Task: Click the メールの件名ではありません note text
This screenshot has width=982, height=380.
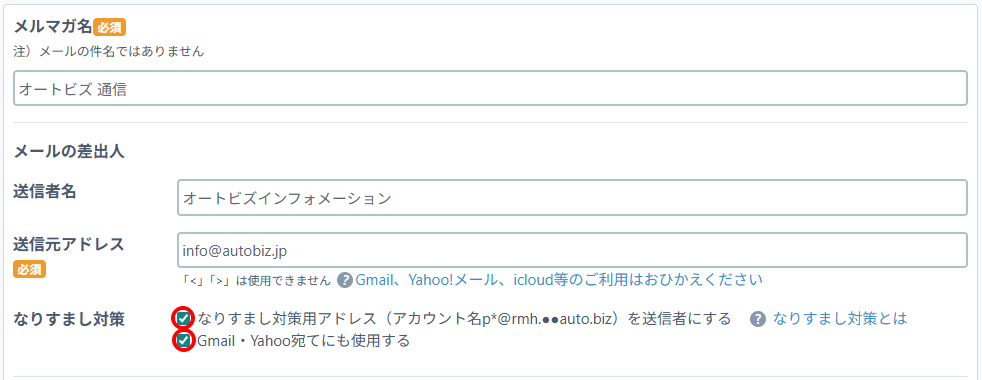Action: coord(121,51)
